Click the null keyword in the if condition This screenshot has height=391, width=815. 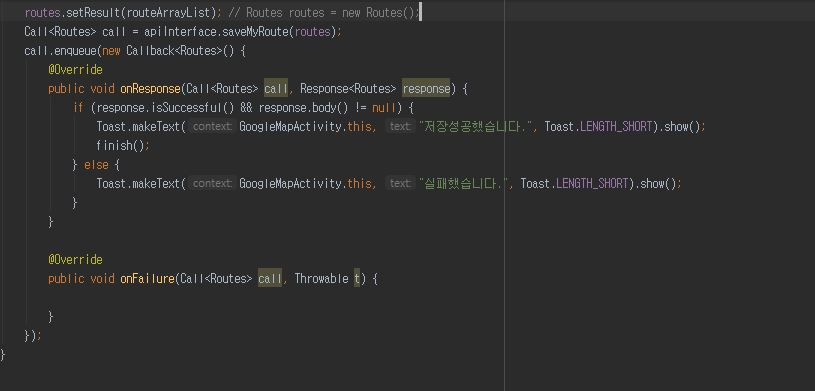coord(384,108)
